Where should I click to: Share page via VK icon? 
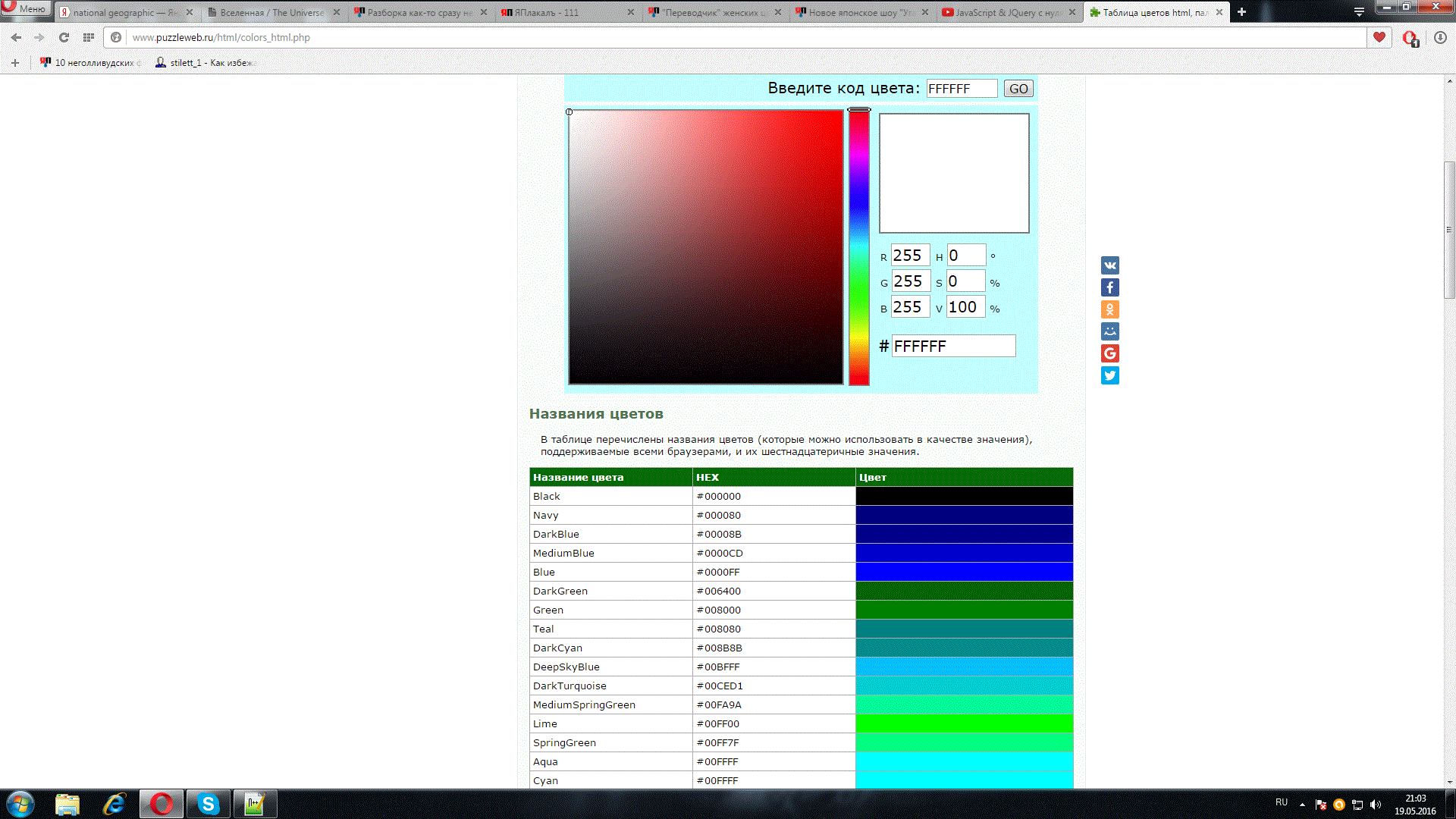[1109, 265]
